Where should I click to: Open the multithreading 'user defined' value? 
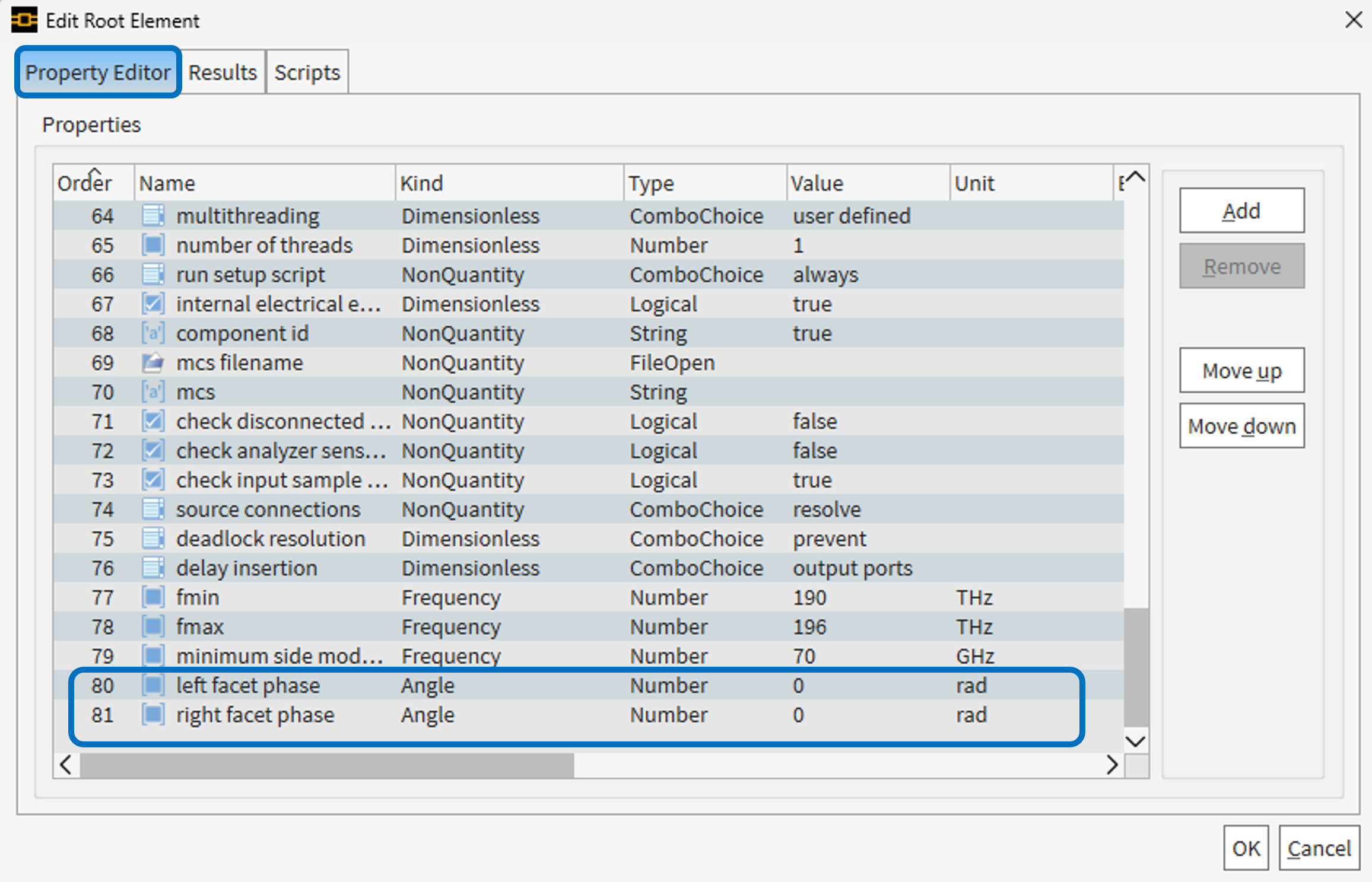point(852,216)
